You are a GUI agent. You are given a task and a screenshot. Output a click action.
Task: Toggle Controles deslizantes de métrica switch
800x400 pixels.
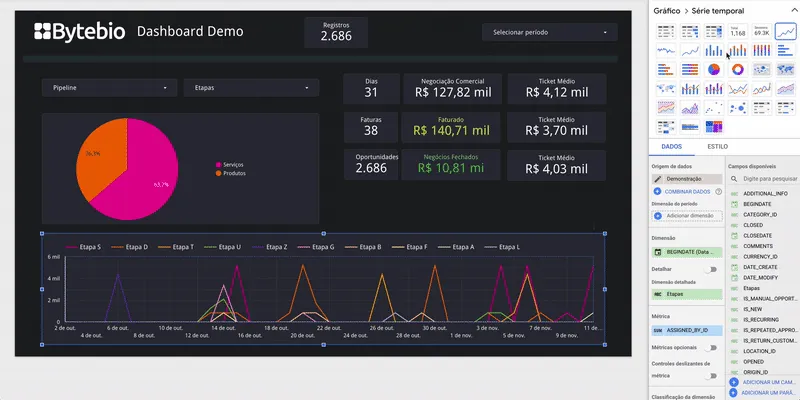click(711, 376)
